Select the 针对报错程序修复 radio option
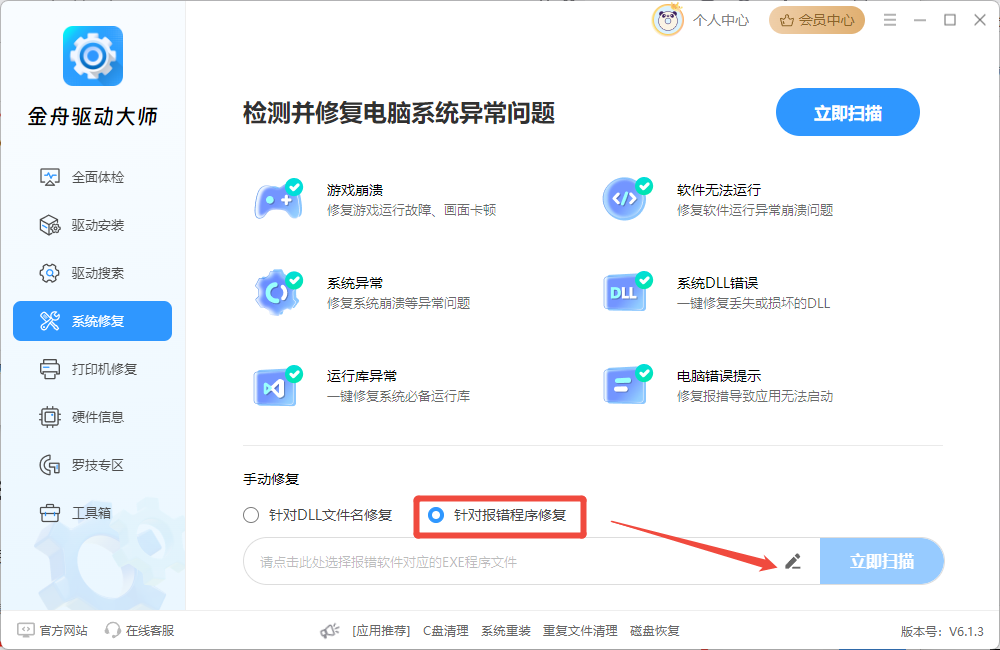 coord(497,515)
